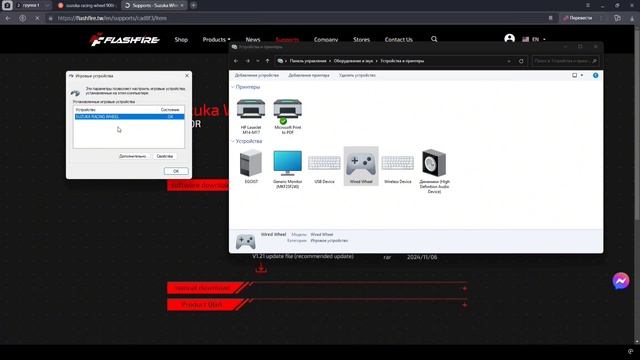Screen dimensions: 640x360
Task: Expand the Product Q&A section plus
Action: point(464,304)
